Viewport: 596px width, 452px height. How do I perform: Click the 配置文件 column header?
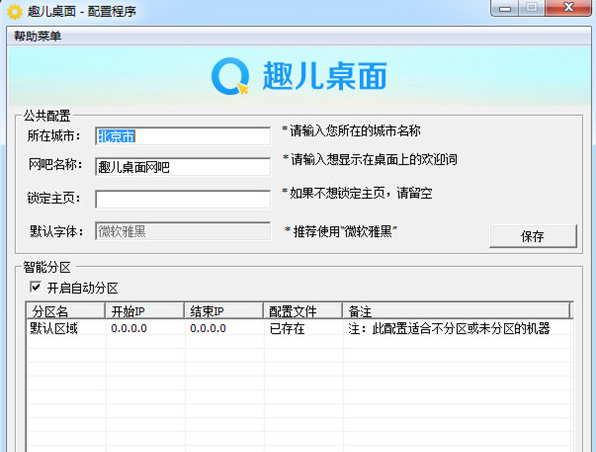tap(303, 311)
